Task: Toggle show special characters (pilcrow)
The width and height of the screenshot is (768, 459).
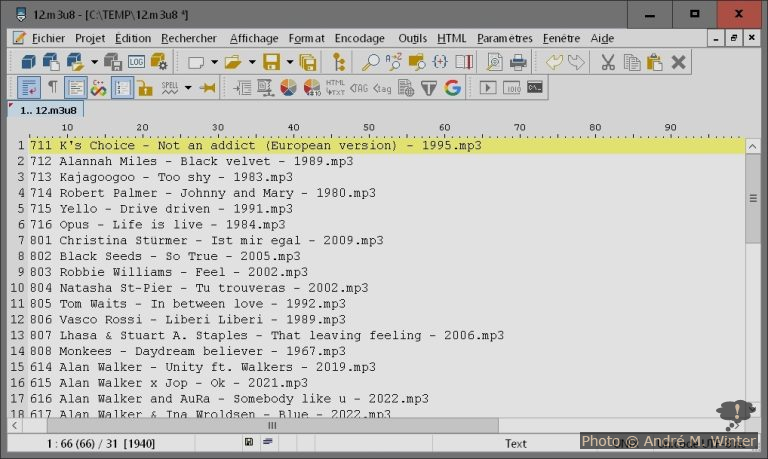Action: pos(52,88)
